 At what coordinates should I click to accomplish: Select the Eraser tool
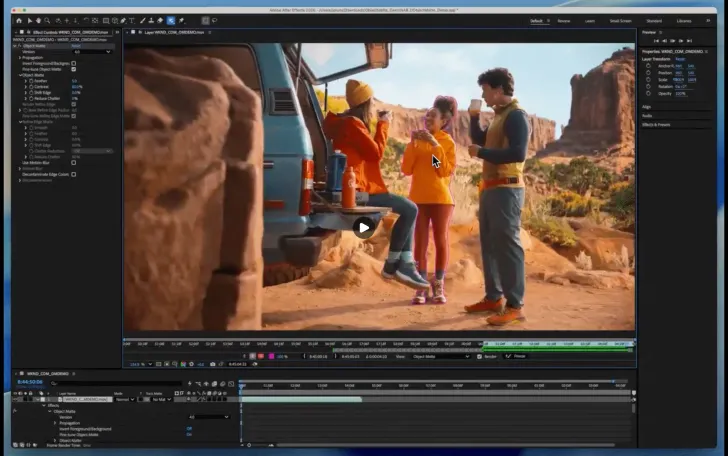click(x=160, y=20)
